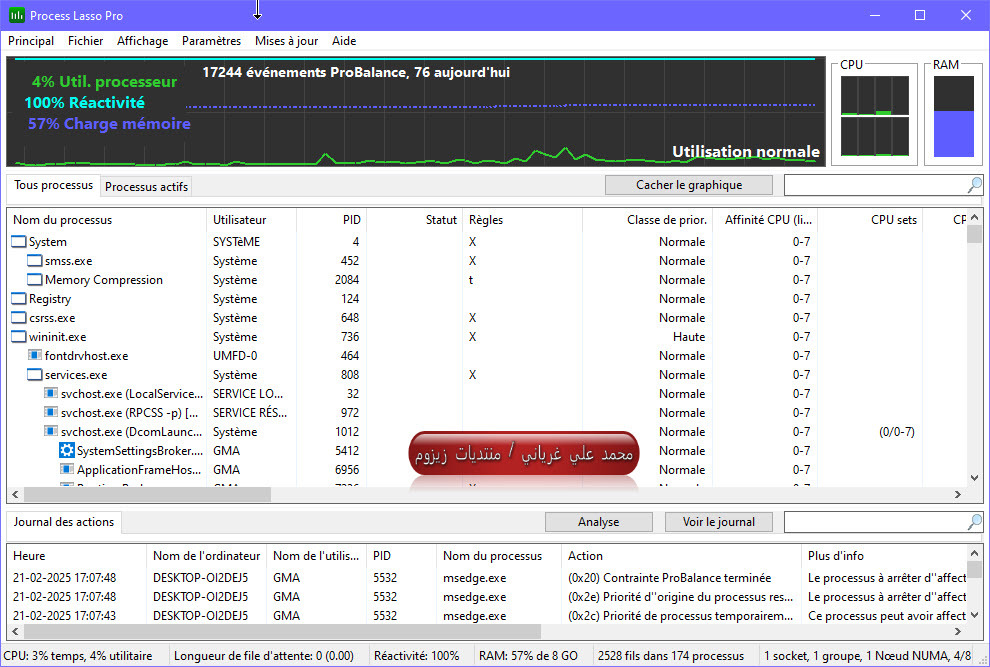Image resolution: width=990 pixels, height=667 pixels.
Task: Click the magnifier icon in the process search box
Action: [974, 185]
